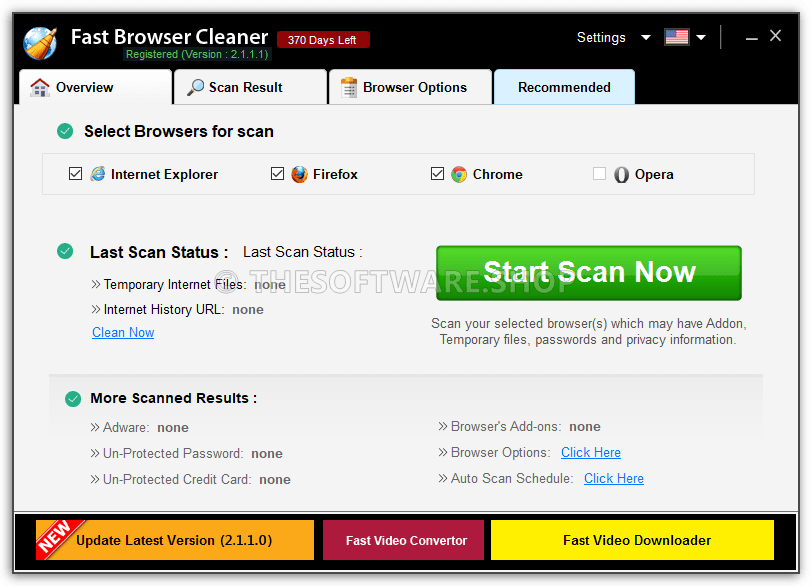Click Browser Options Click Here link

tap(591, 452)
